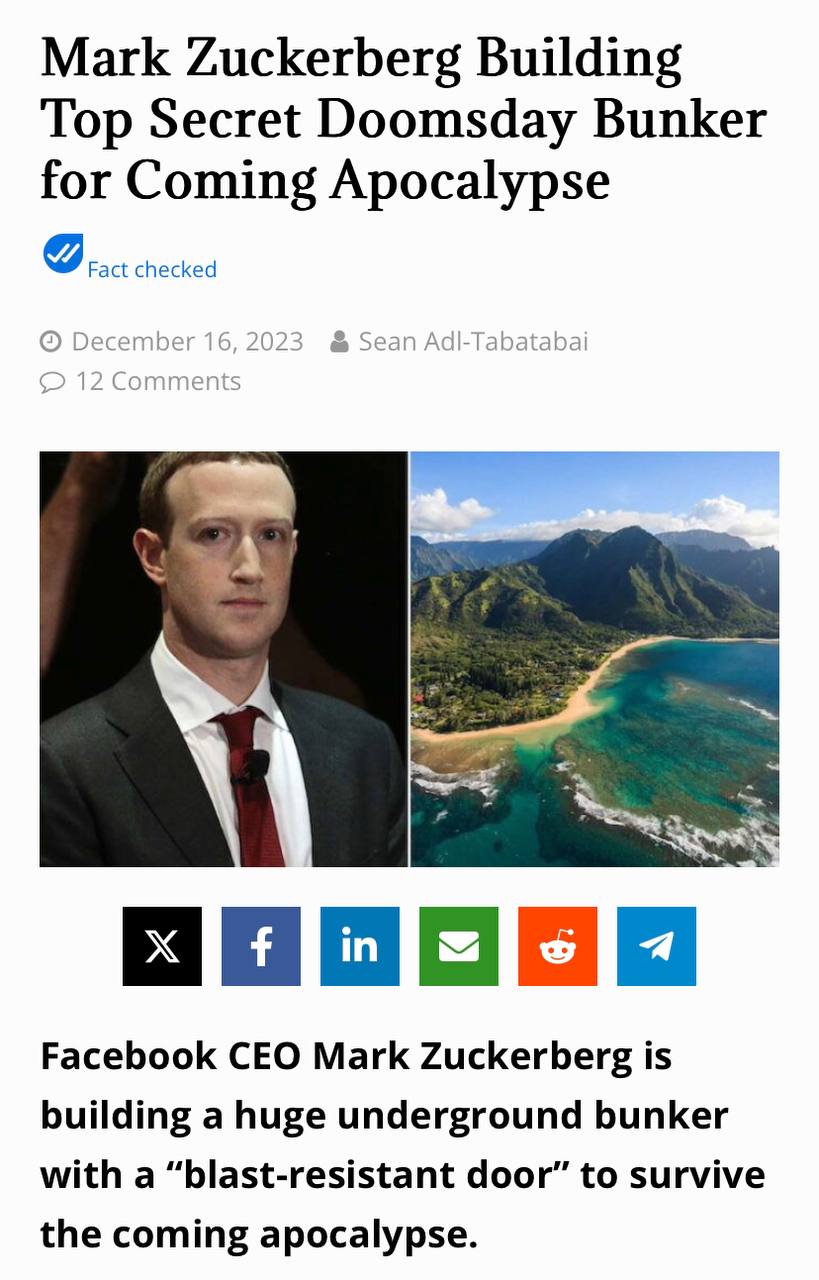The image size is (819, 1280).
Task: Open the December 16, 2023 date link
Action: click(x=187, y=342)
